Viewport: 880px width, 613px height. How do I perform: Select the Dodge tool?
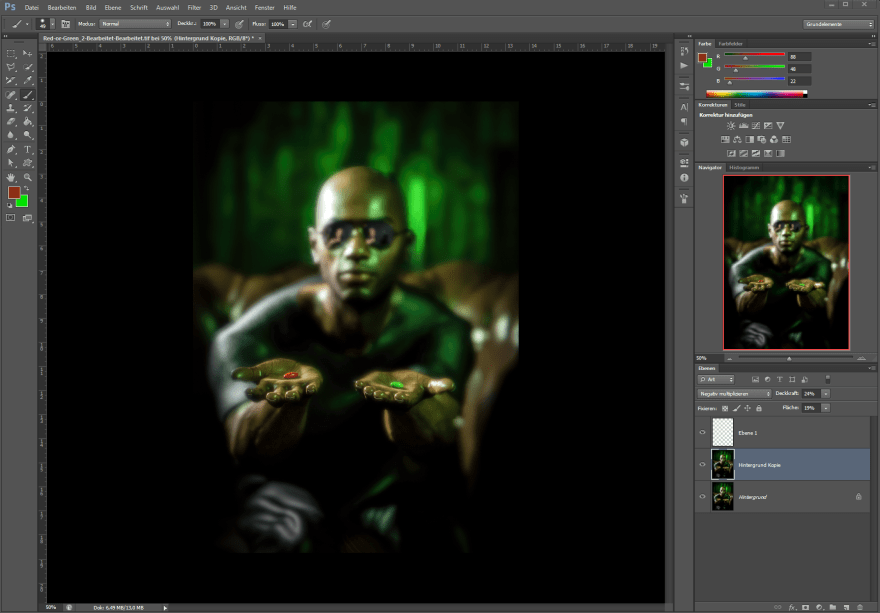click(x=28, y=135)
